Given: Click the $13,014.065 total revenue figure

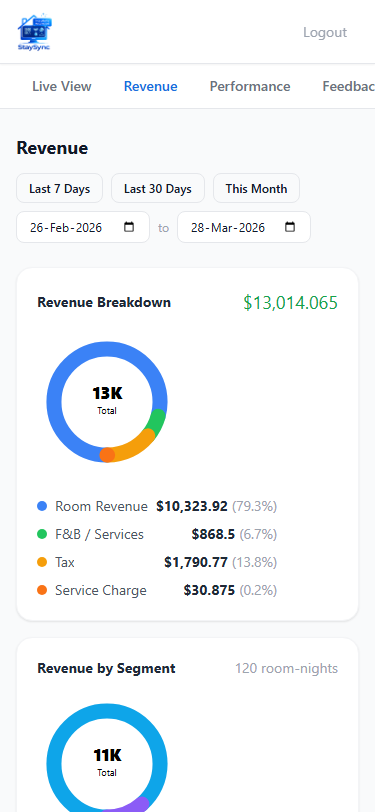Looking at the screenshot, I should pos(291,302).
